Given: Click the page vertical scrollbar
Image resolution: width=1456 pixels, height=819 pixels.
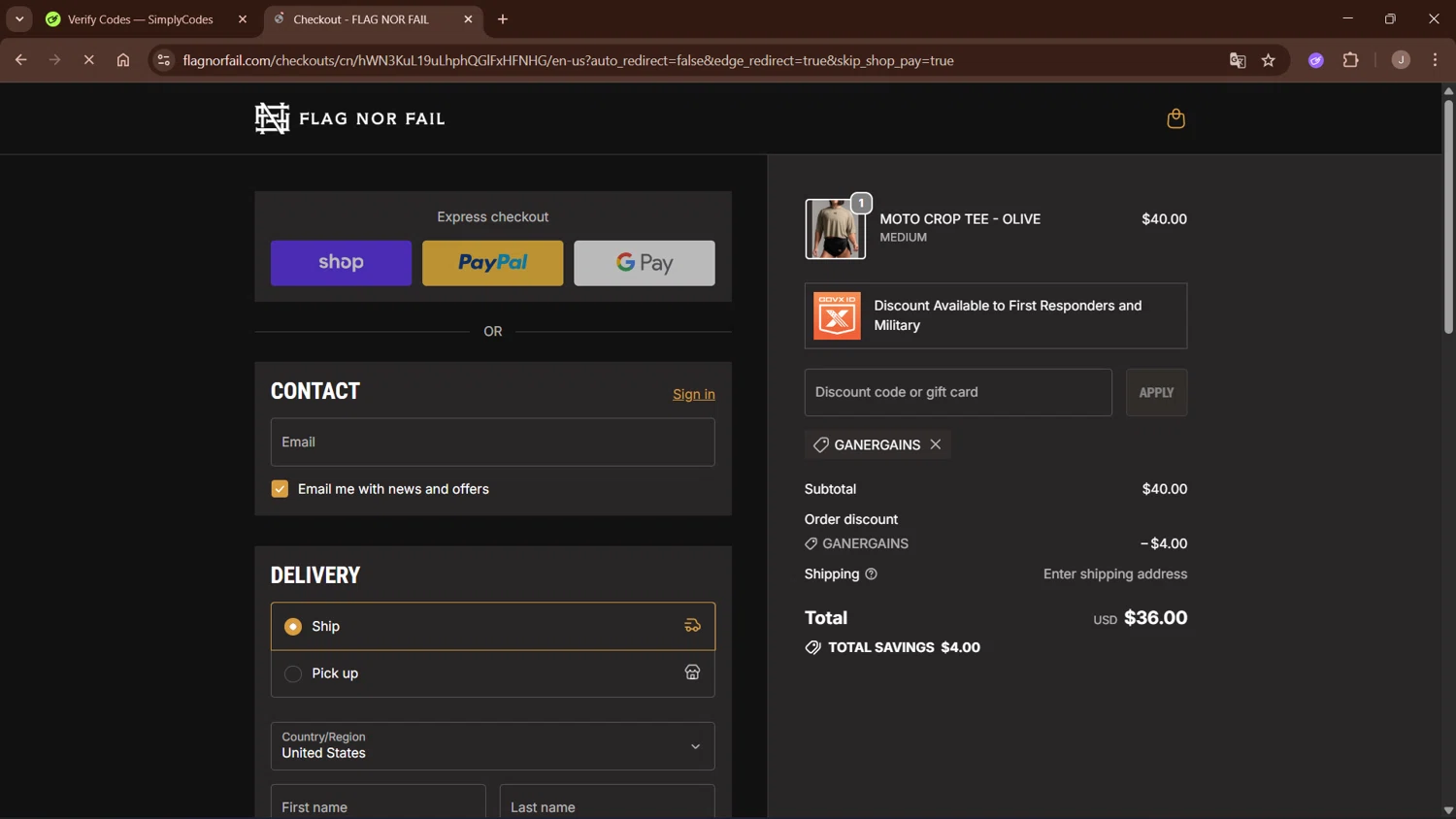Looking at the screenshot, I should pyautogui.click(x=1448, y=216).
